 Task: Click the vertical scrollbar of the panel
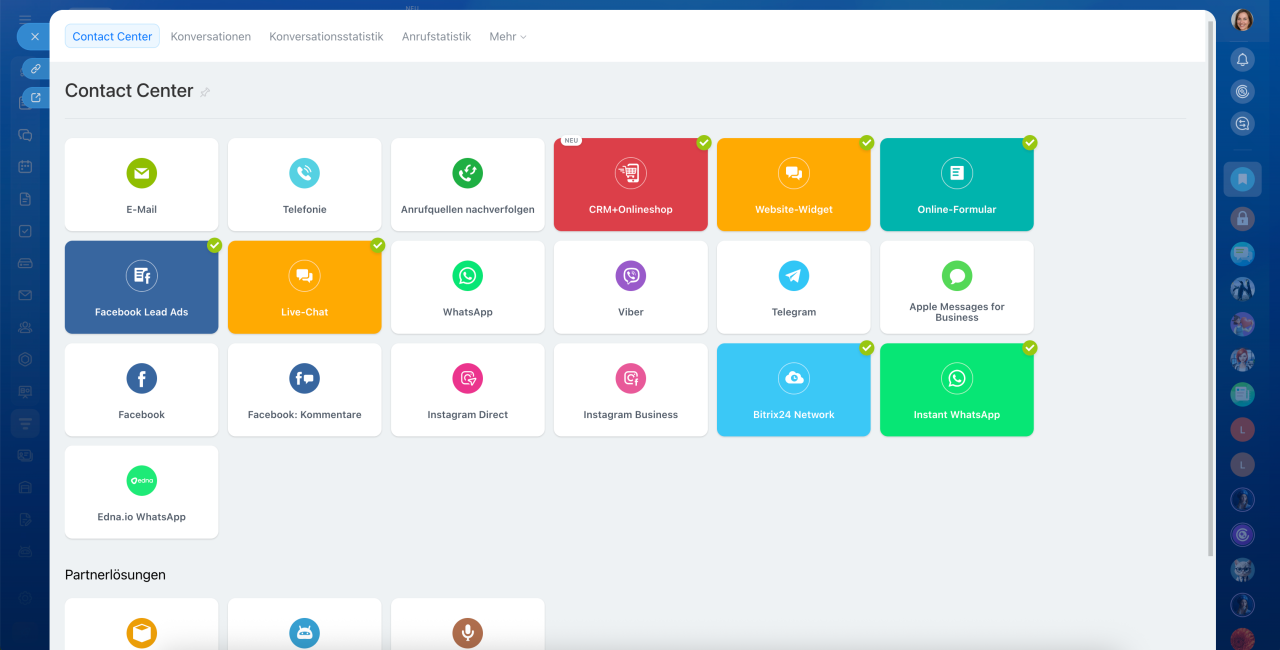pos(1211,288)
